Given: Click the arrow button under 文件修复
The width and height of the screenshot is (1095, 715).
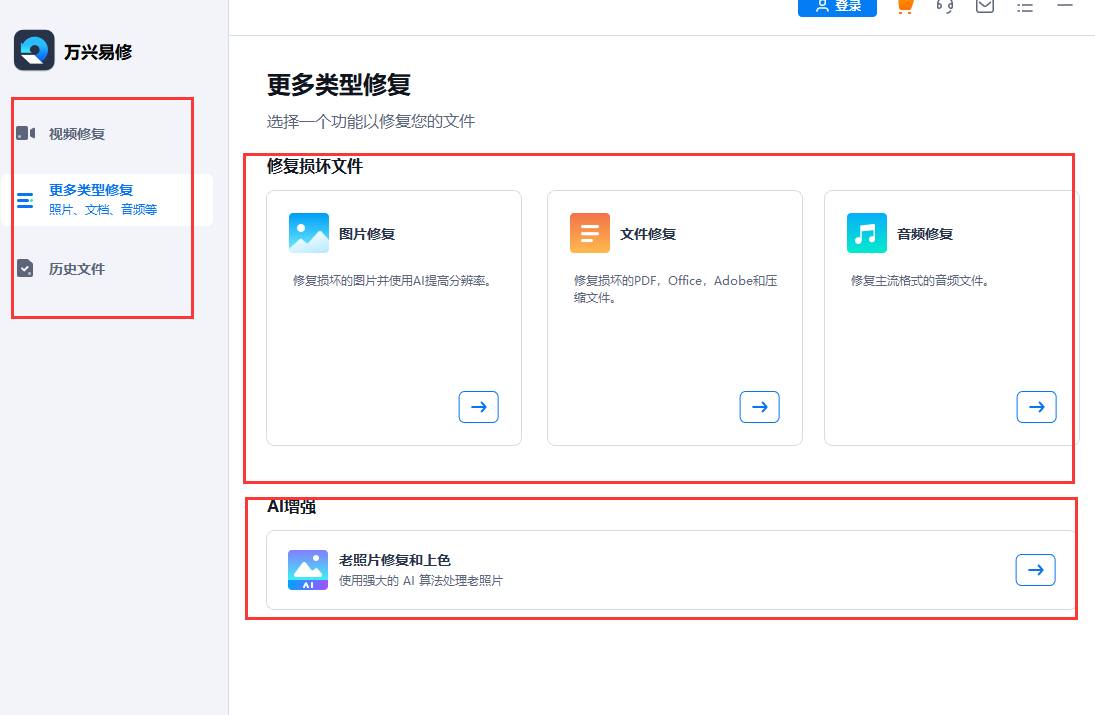Looking at the screenshot, I should tap(759, 406).
